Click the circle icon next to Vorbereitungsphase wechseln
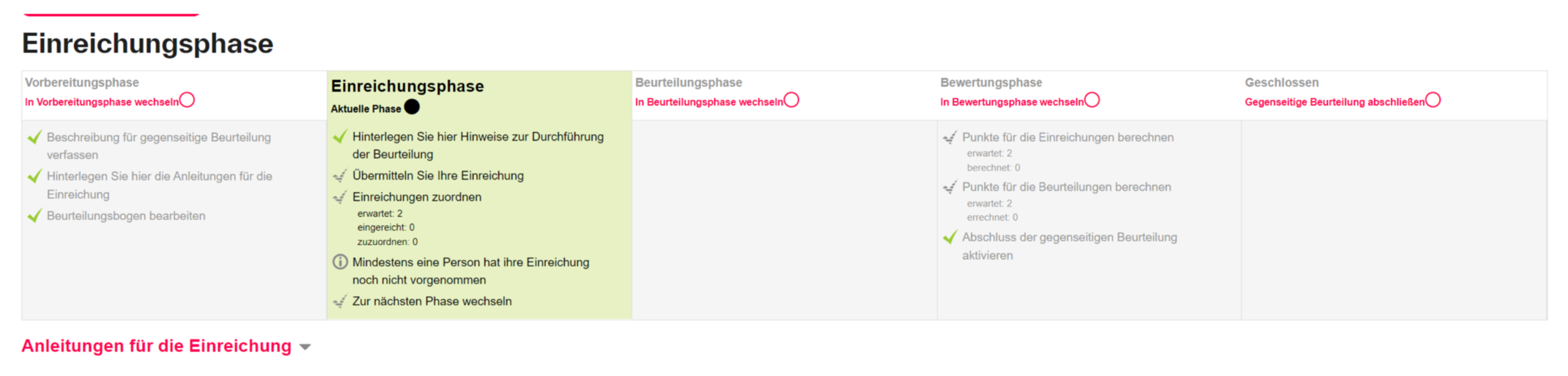The width and height of the screenshot is (1568, 376). (188, 100)
